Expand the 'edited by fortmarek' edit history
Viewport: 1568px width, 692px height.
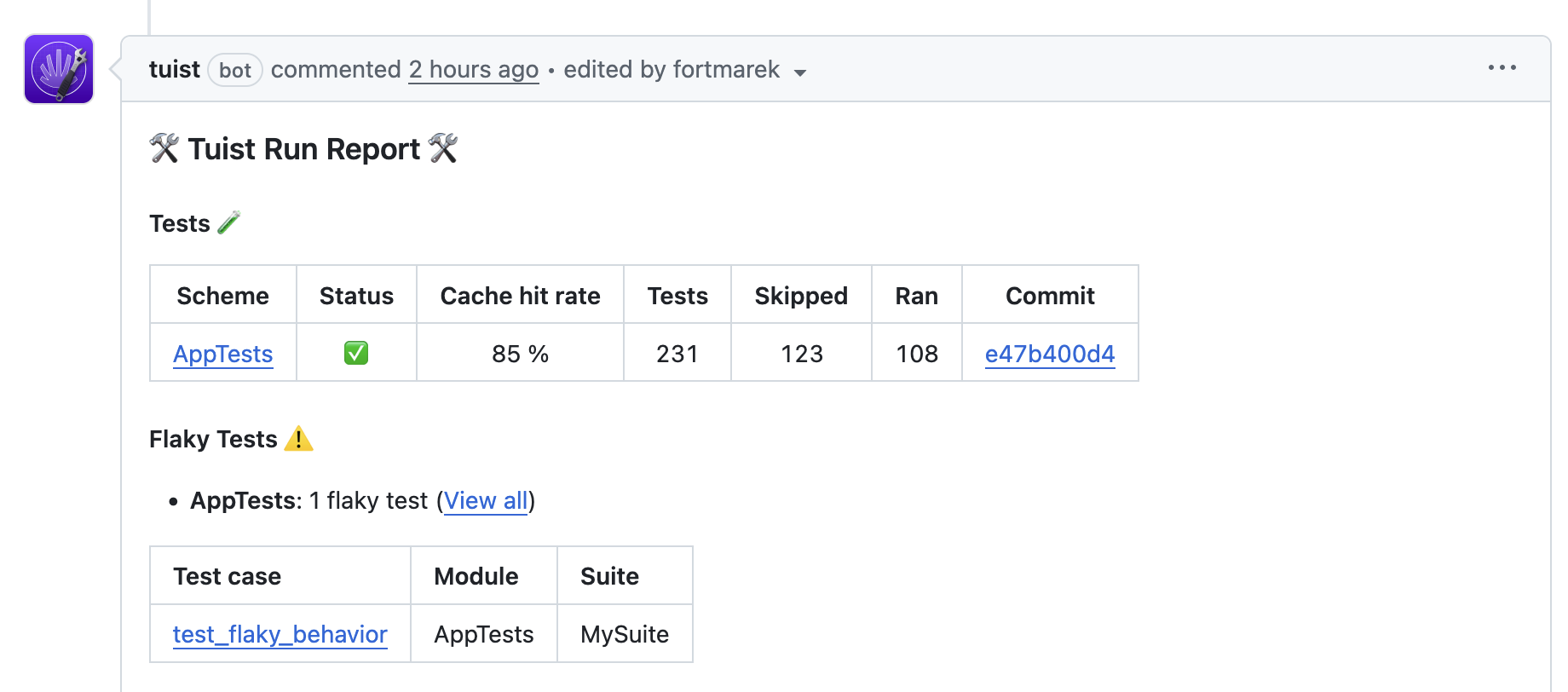point(672,70)
